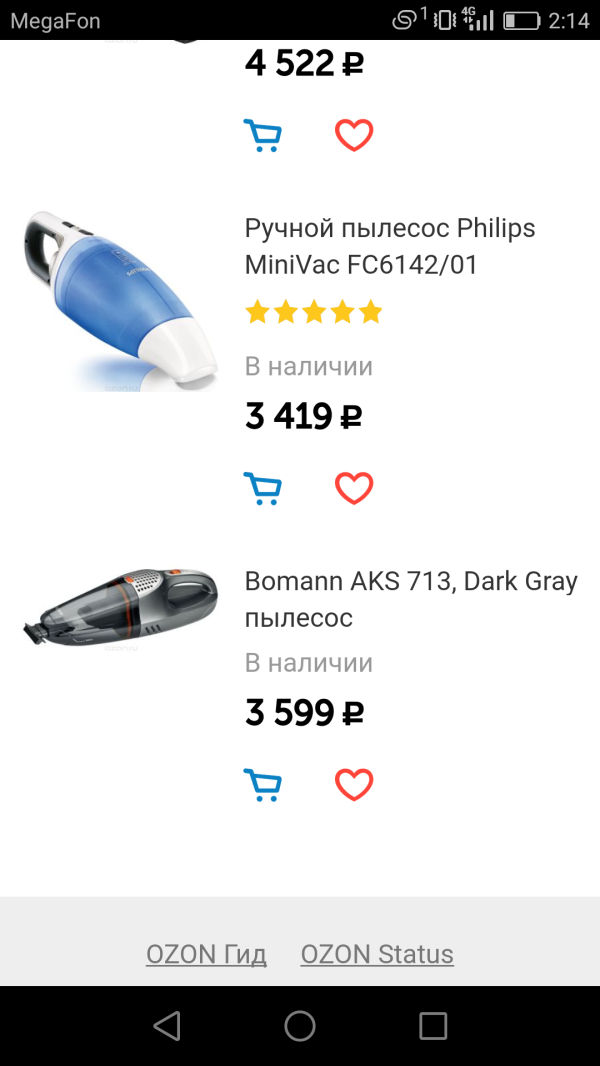Tap the blue Philips vacuum image

coord(120,298)
